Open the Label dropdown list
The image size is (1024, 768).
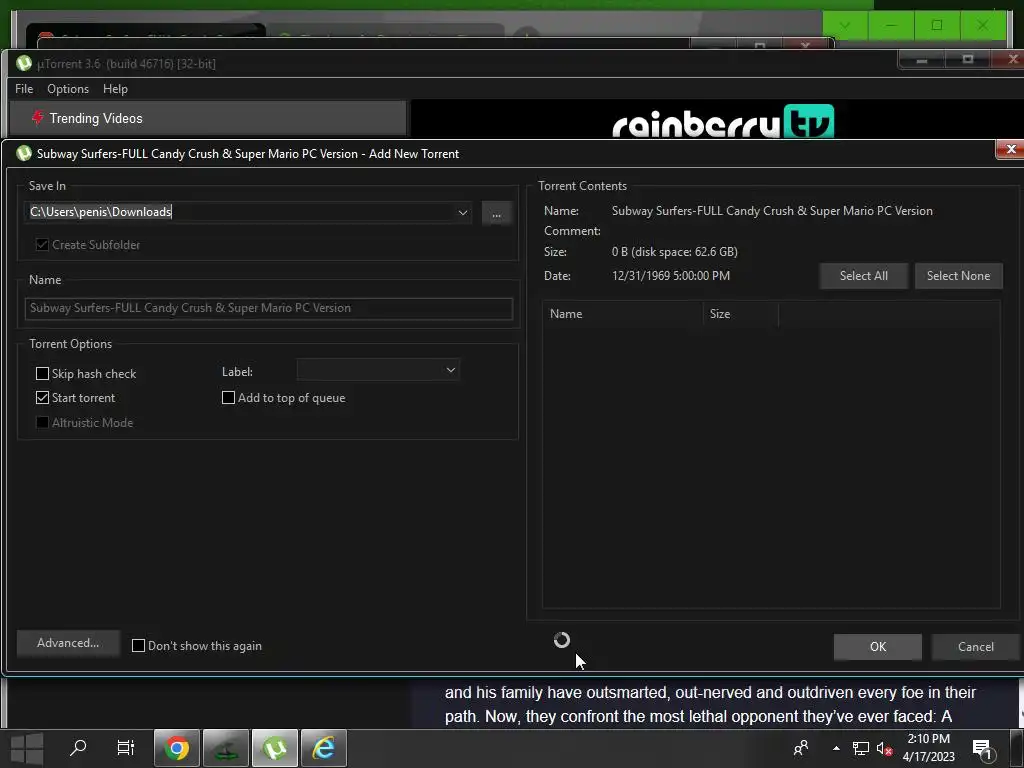tap(451, 370)
